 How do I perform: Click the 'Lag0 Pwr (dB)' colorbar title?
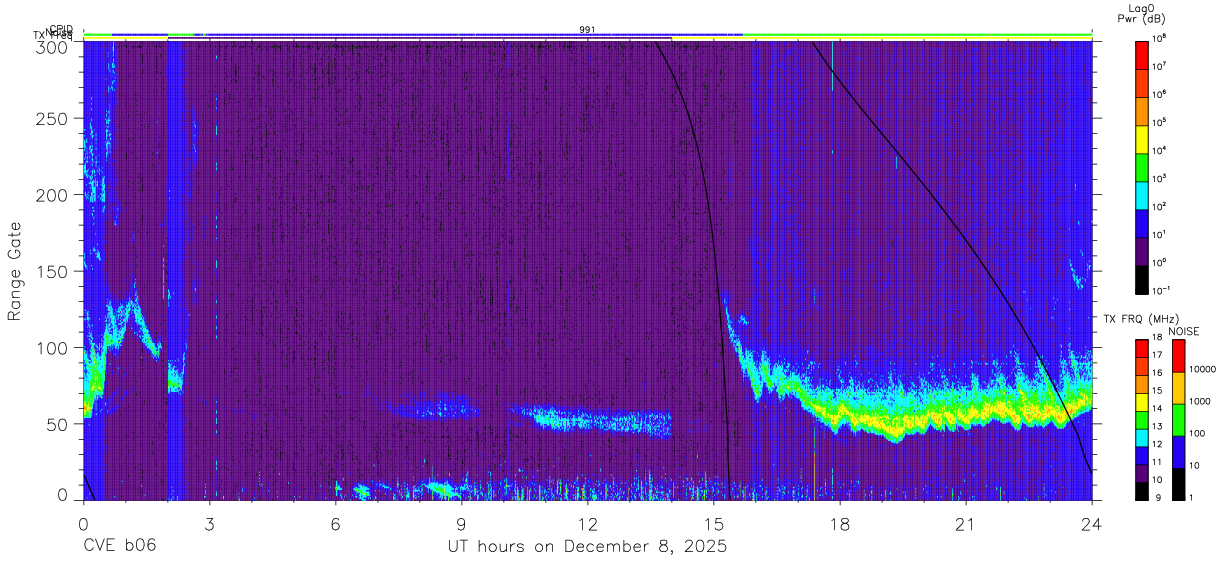[x=1141, y=13]
